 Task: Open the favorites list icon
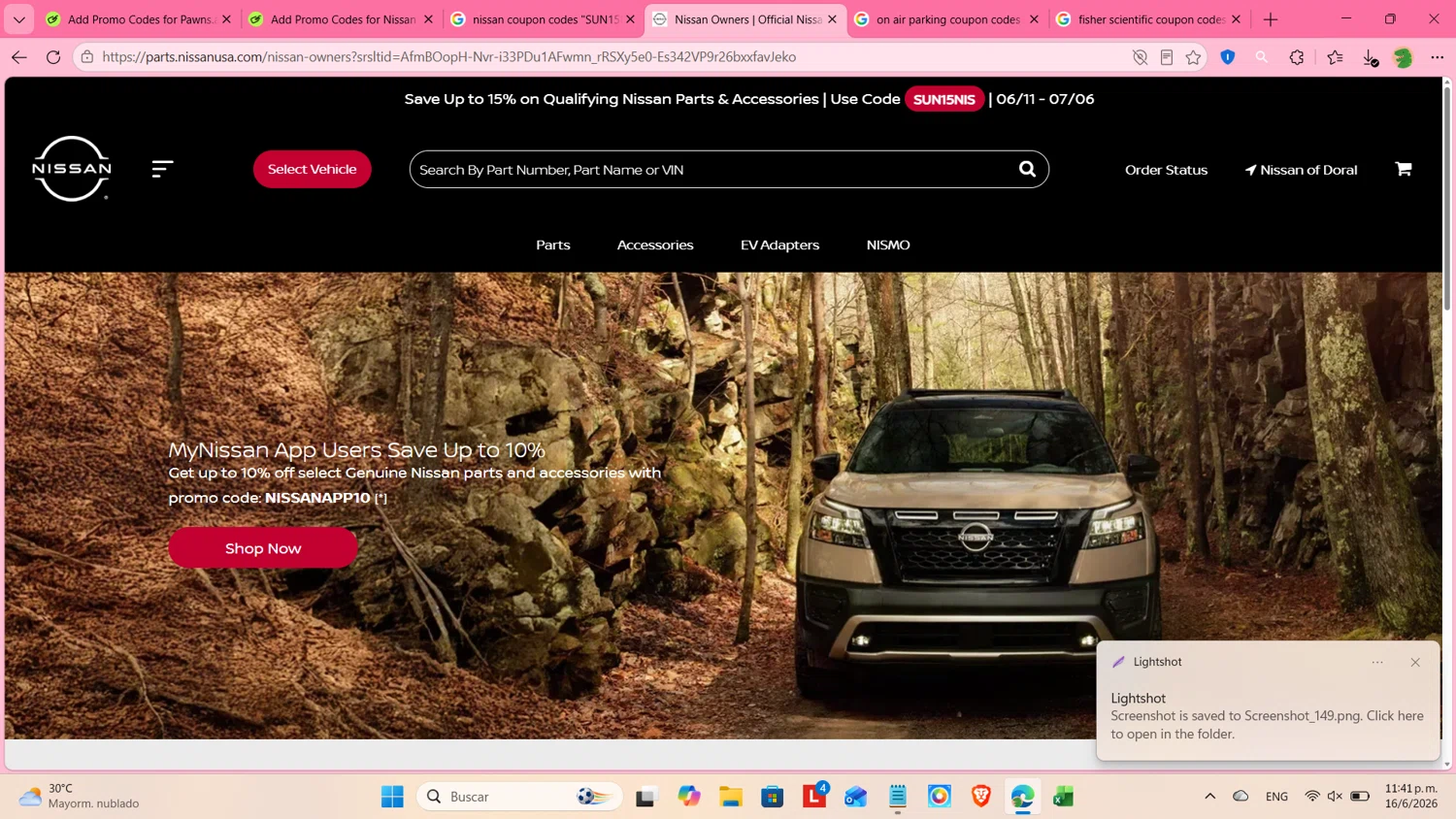pyautogui.click(x=1336, y=57)
